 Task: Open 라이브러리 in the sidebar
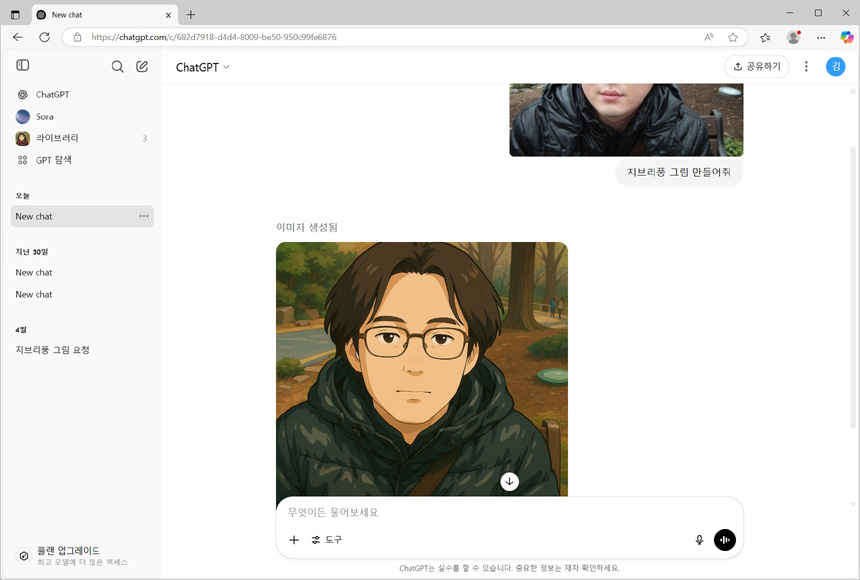tap(56, 138)
